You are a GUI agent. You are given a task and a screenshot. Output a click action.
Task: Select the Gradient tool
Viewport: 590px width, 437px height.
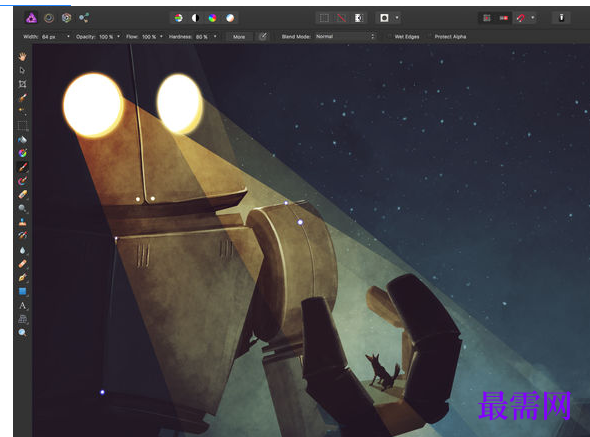tap(22, 153)
